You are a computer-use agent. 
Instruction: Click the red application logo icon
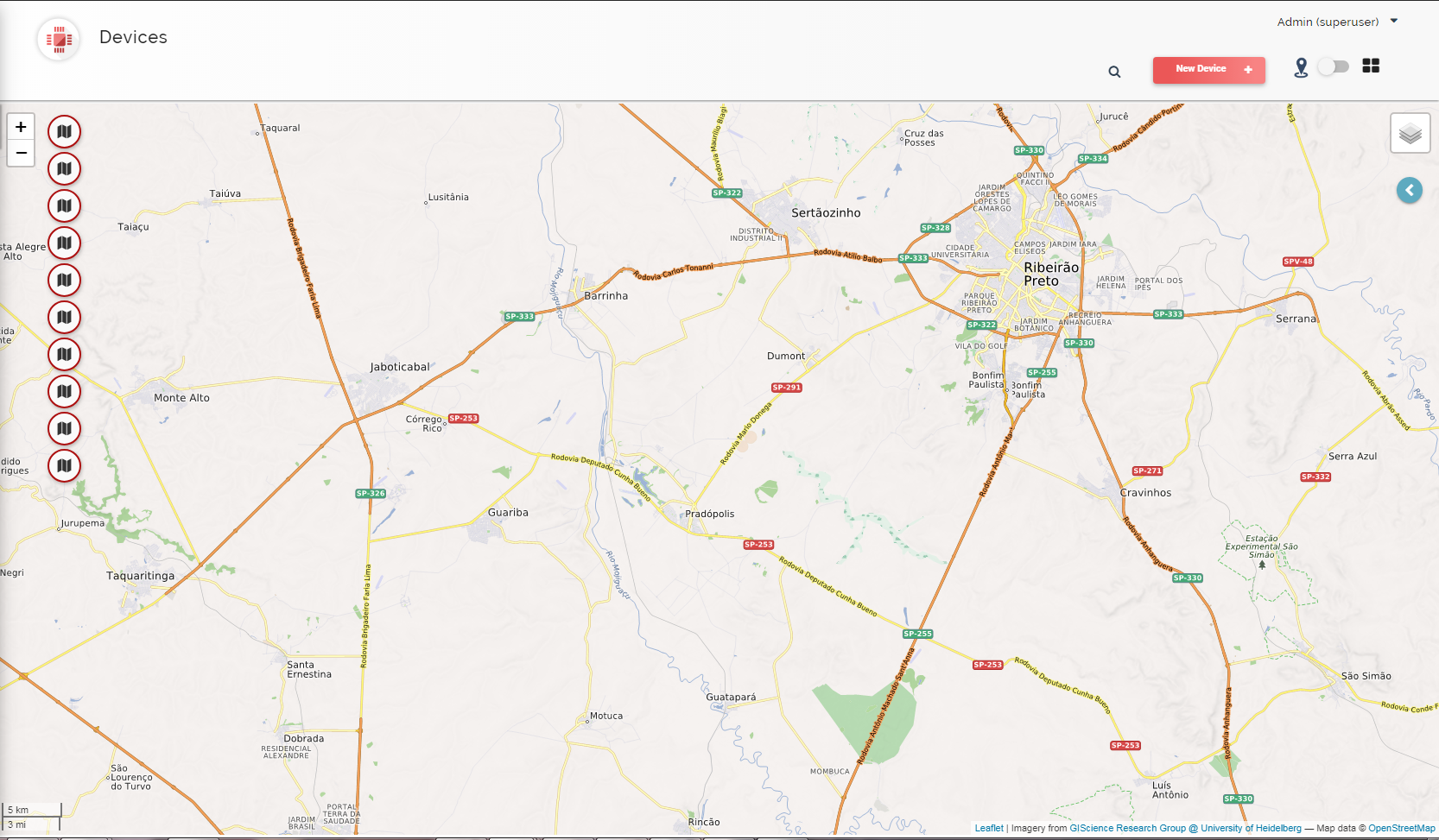click(58, 39)
